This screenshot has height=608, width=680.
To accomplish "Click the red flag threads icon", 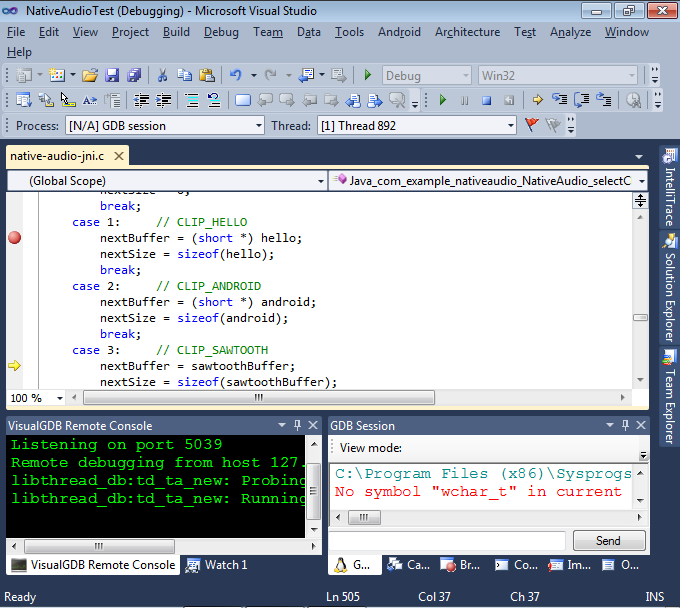I will (x=532, y=125).
